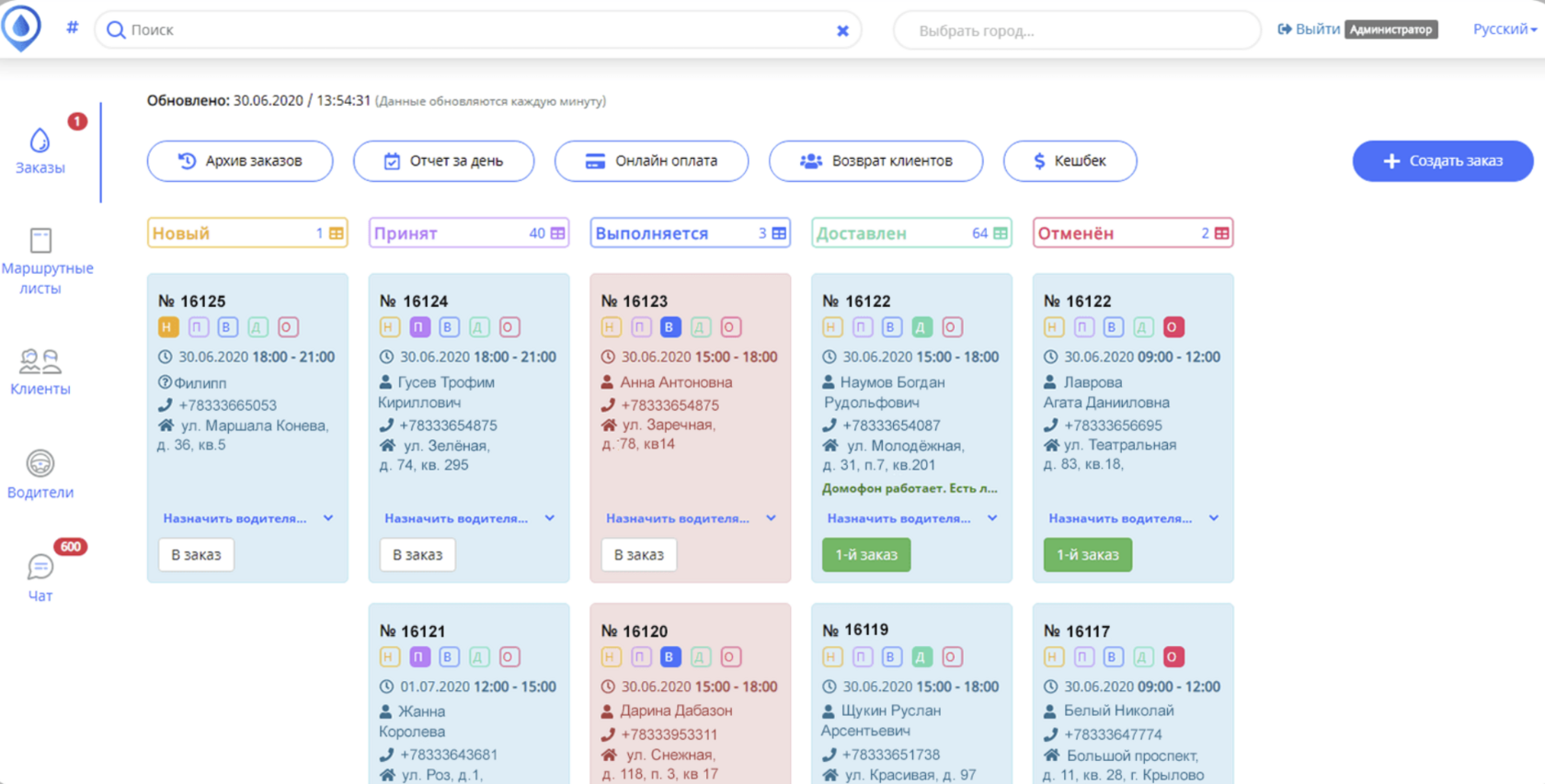This screenshot has height=784, width=1545.
Task: Click phone +78333665053 on order 16125
Action: (227, 405)
